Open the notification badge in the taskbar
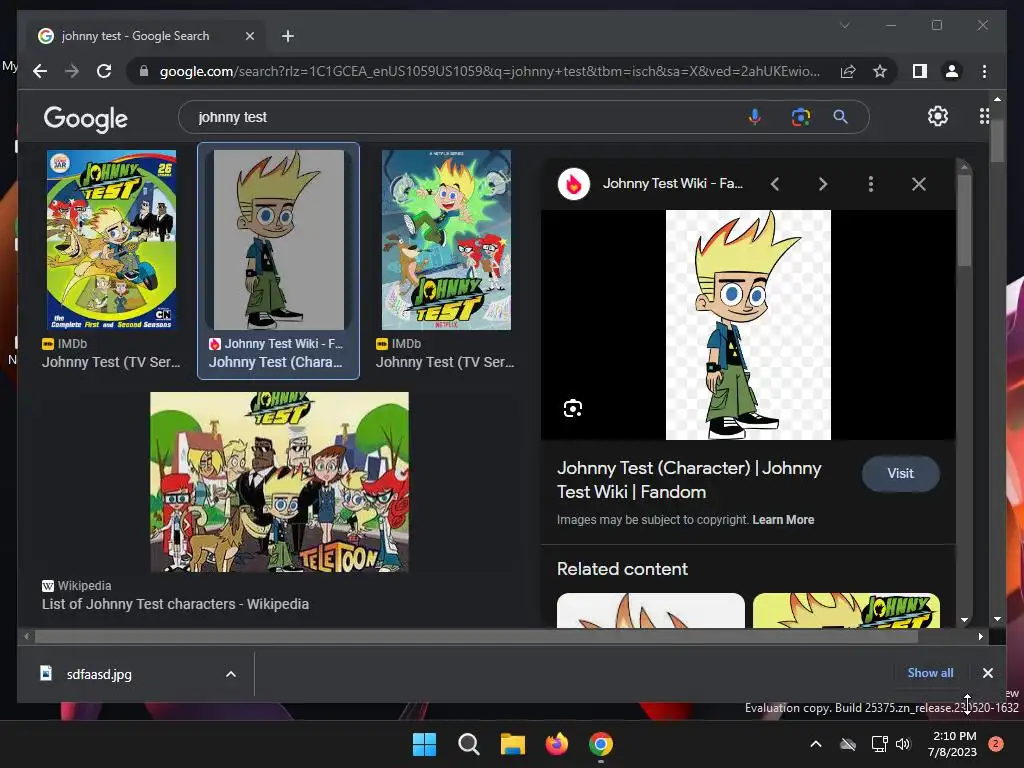 point(995,743)
